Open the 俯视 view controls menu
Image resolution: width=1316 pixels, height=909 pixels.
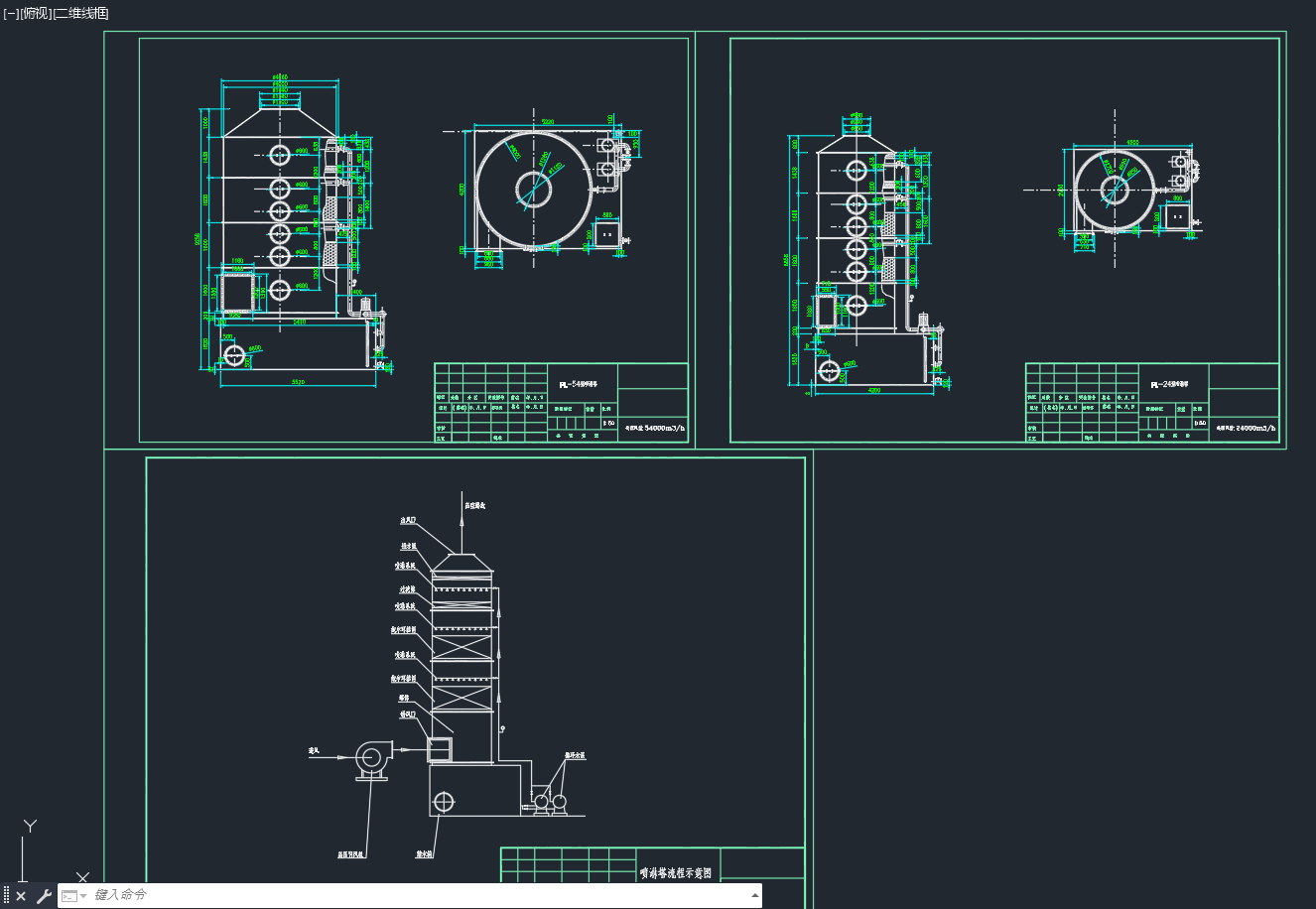tap(36, 13)
